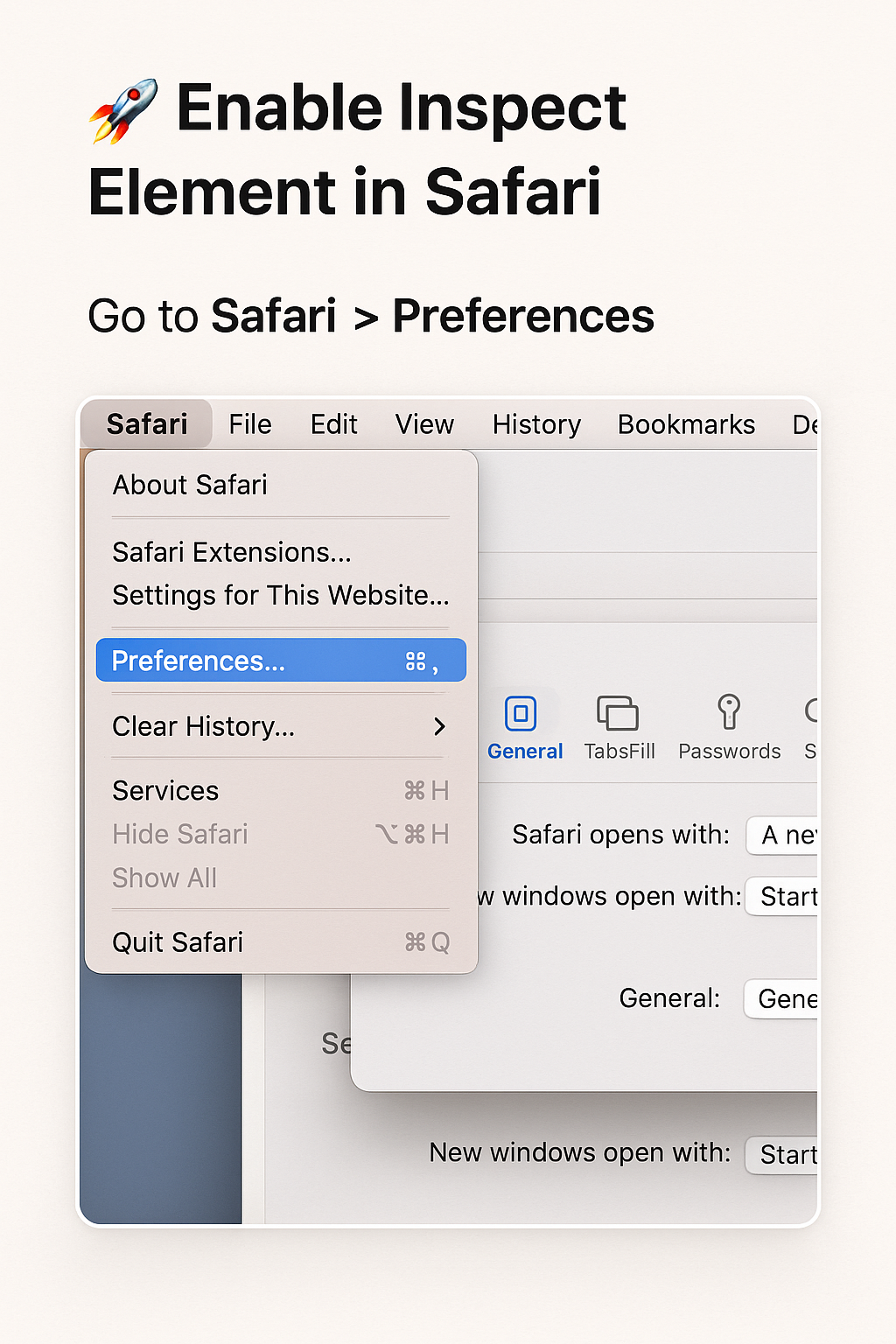The image size is (896, 1344).
Task: Click Preferences… in the Safari menu
Action: (281, 661)
